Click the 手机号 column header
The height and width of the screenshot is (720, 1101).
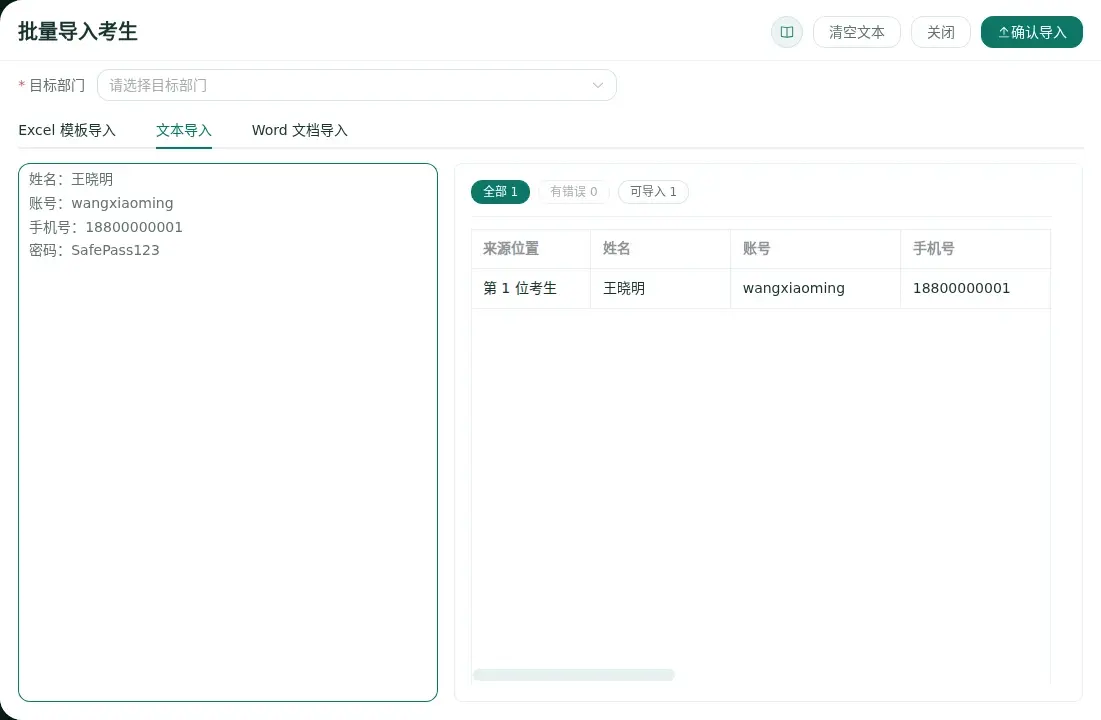pos(975,249)
